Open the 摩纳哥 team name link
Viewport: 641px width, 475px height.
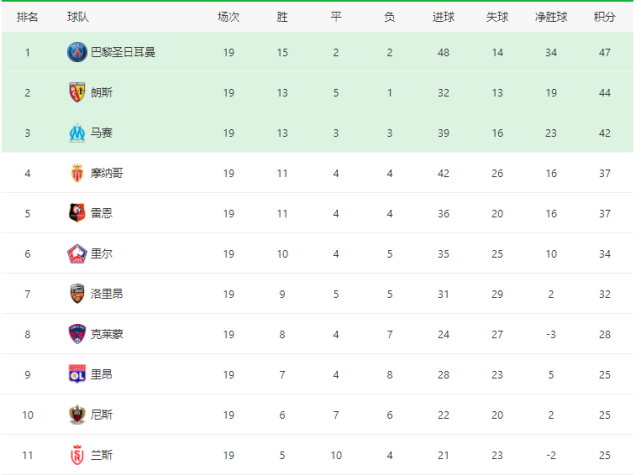(x=107, y=173)
